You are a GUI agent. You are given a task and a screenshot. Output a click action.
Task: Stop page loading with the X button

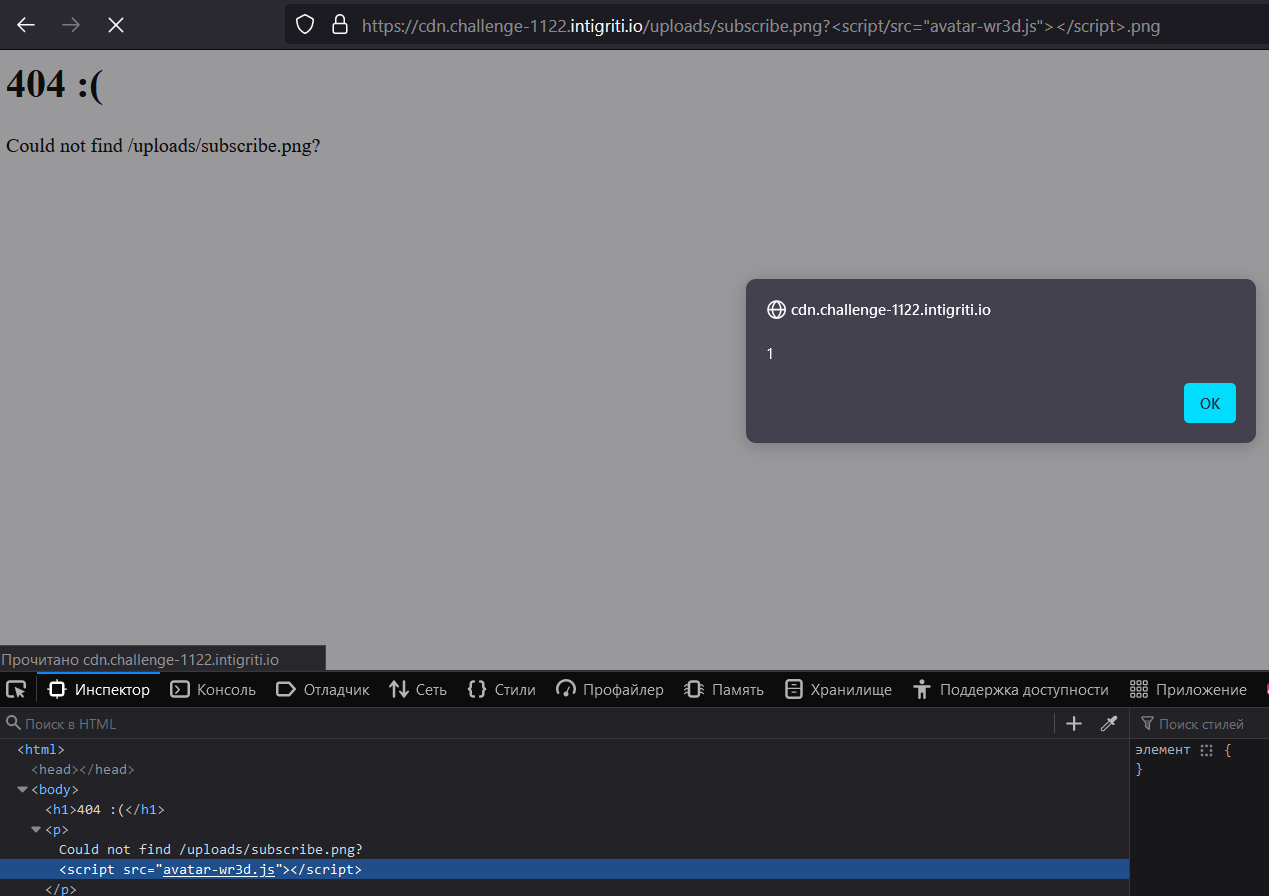(x=116, y=25)
